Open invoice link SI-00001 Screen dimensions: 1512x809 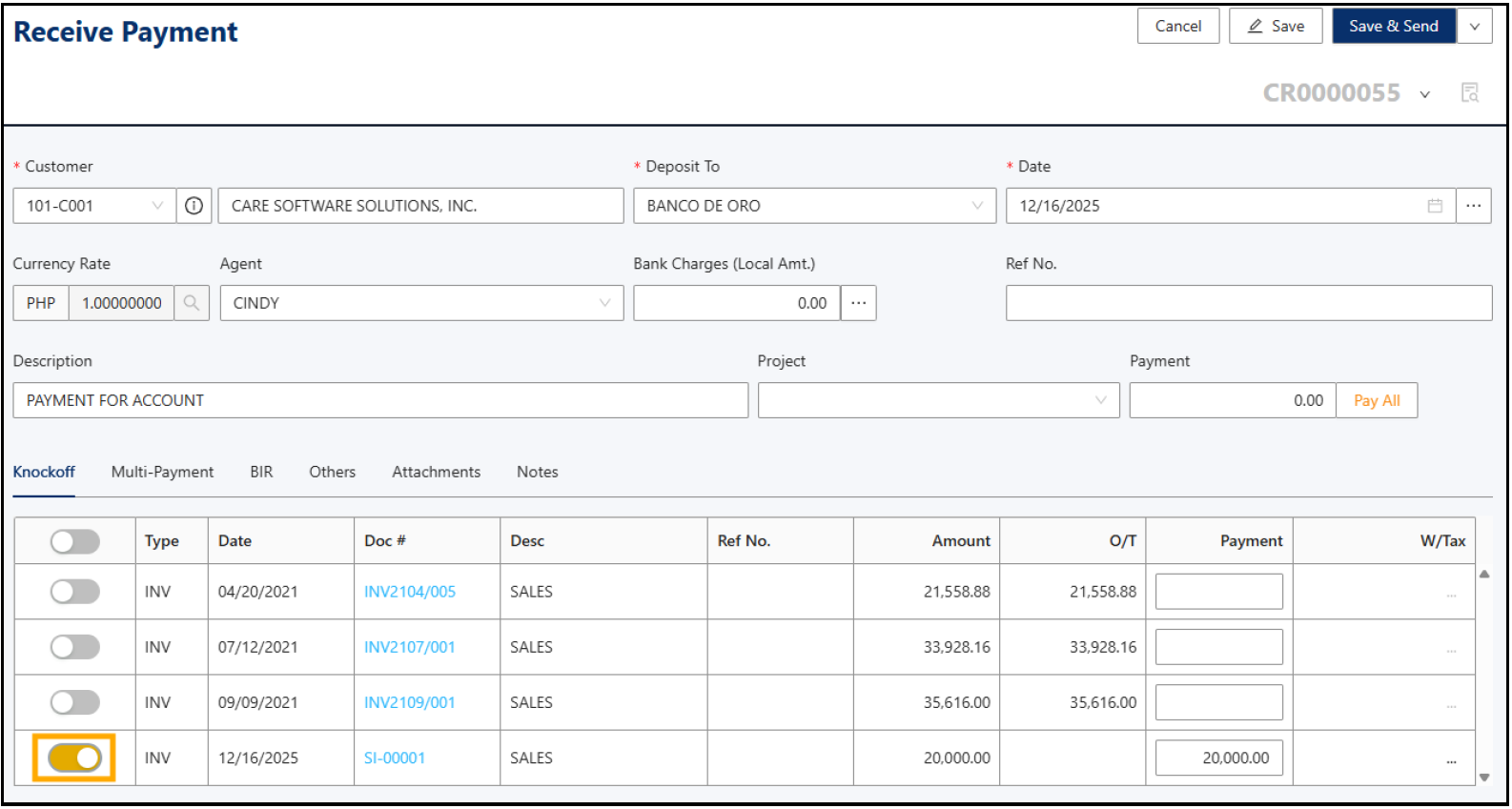point(395,758)
